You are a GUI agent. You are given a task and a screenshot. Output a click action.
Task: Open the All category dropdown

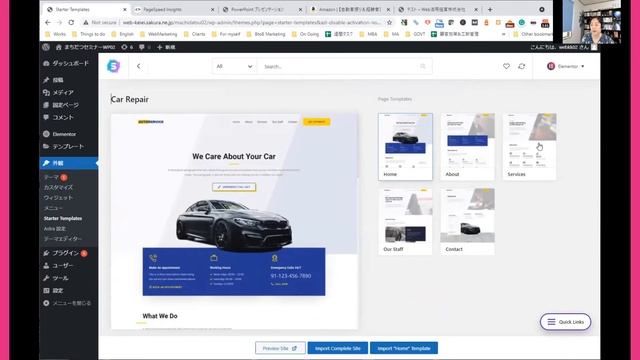coord(234,66)
